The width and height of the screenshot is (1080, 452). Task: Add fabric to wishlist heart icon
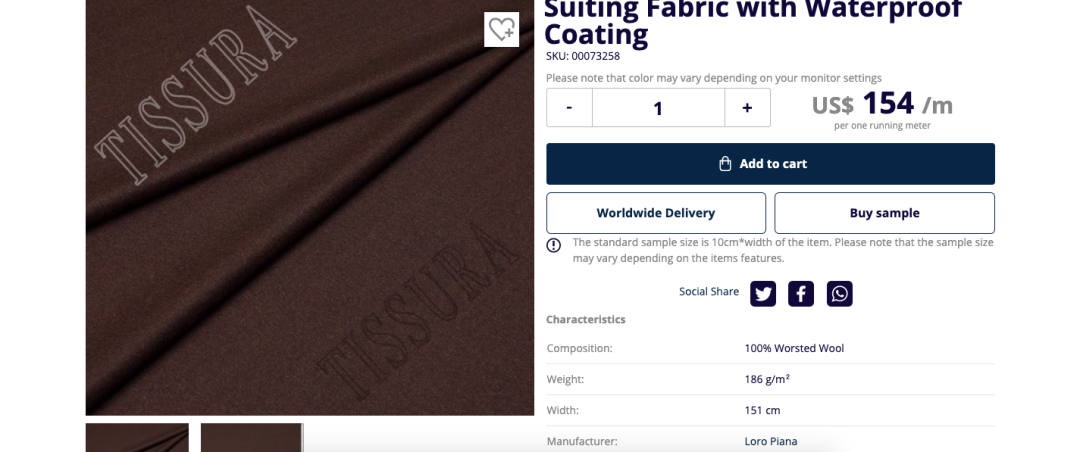pyautogui.click(x=501, y=29)
